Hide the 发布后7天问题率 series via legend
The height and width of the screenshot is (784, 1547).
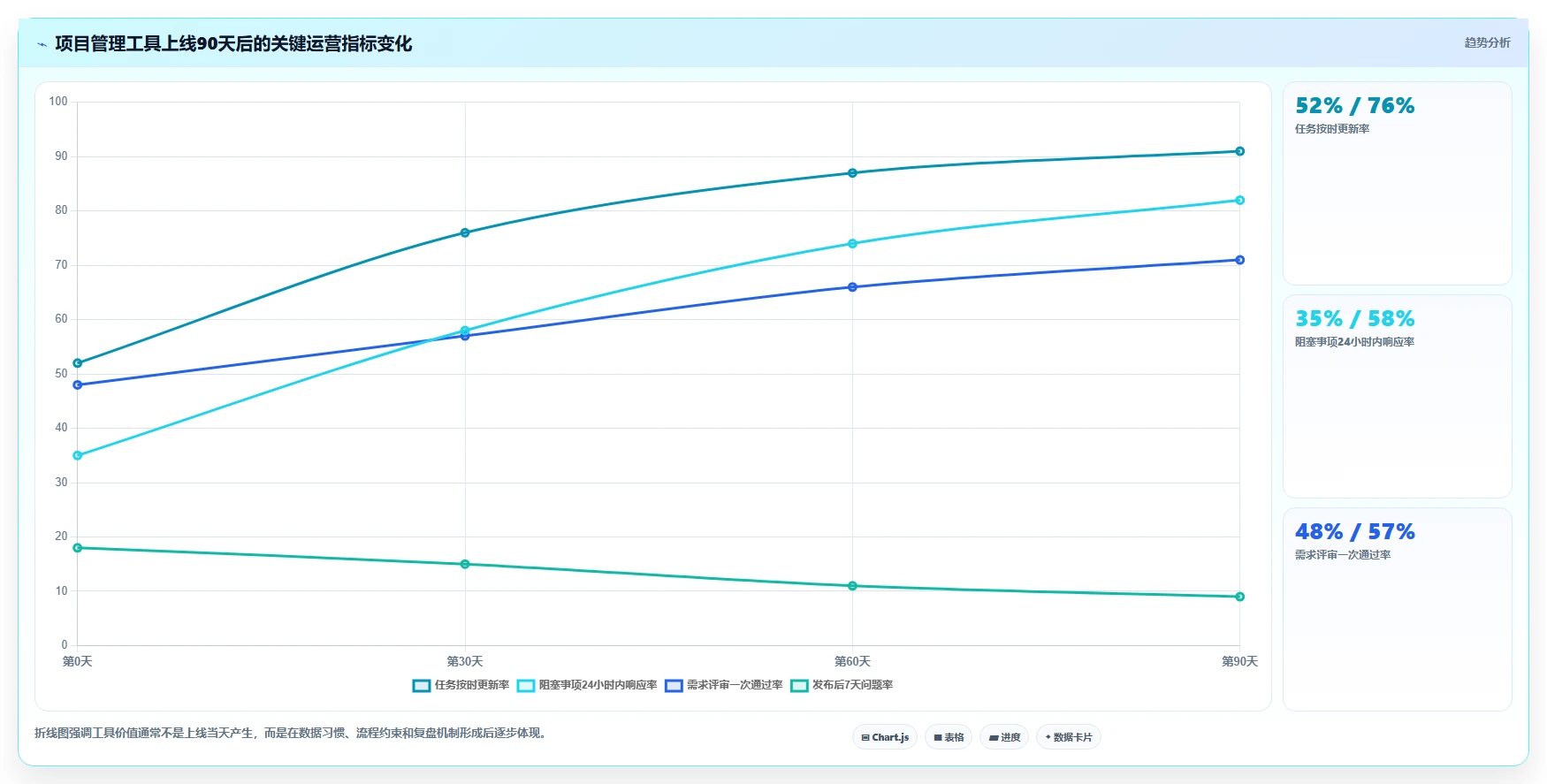842,685
